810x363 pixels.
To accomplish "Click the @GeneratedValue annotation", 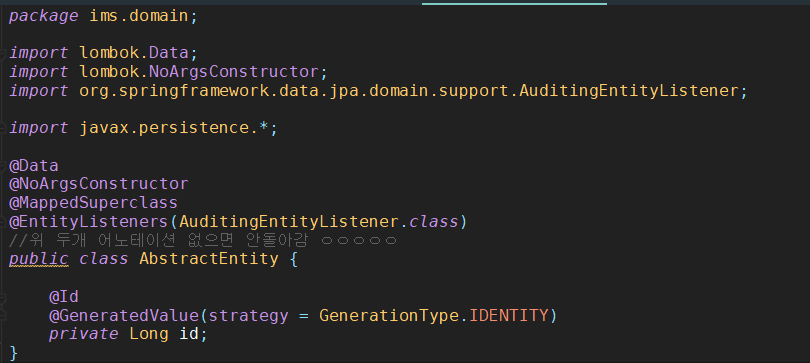I will 123,315.
